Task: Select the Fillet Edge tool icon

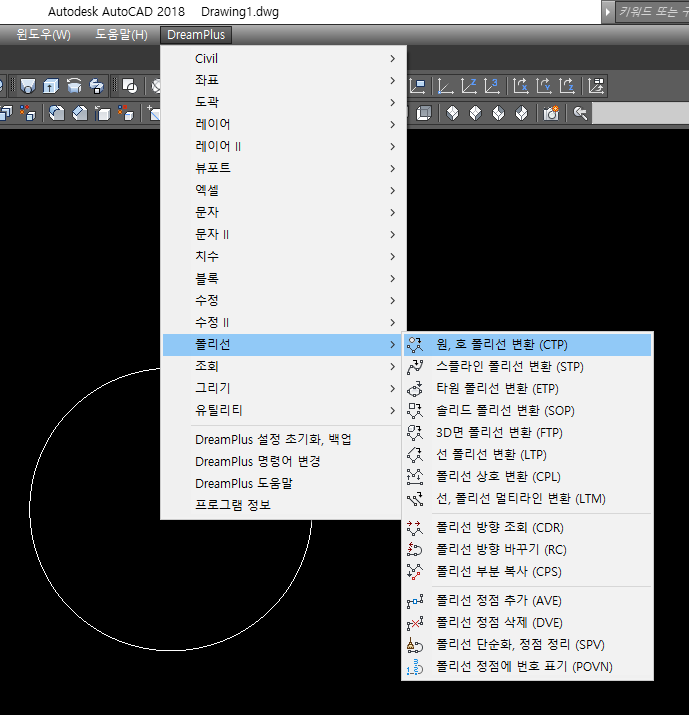Action: (57, 113)
